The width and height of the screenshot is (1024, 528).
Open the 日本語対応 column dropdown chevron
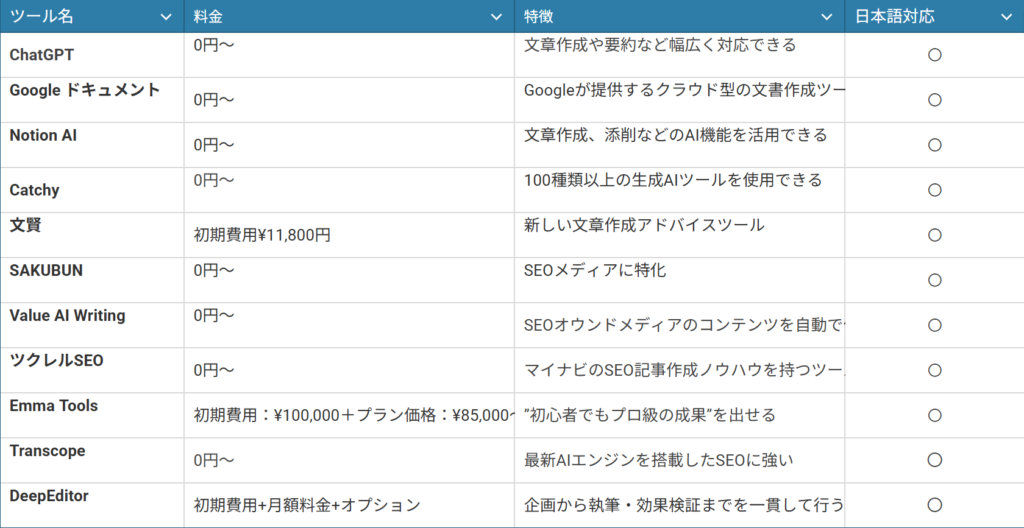tap(1006, 17)
